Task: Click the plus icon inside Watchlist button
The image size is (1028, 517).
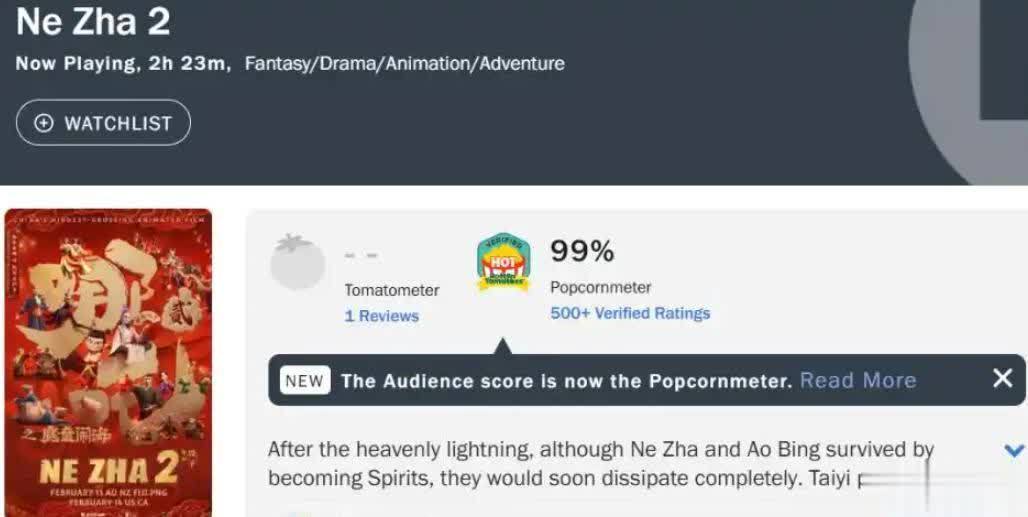Action: (43, 123)
